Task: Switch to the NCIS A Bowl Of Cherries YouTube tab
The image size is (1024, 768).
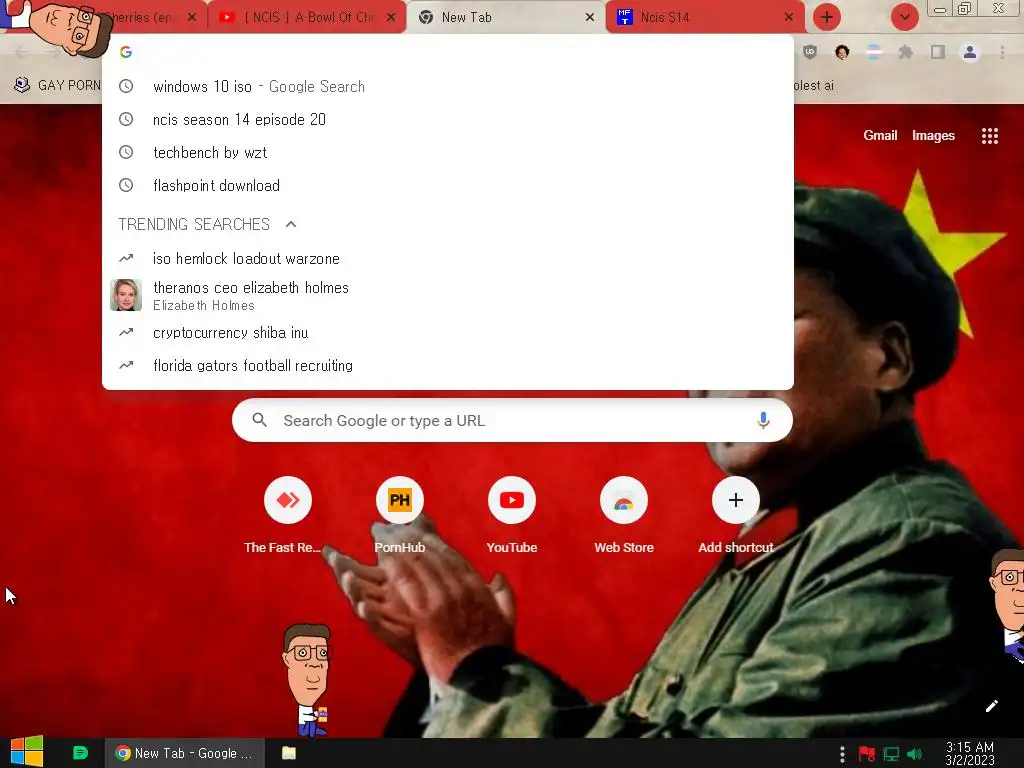Action: tap(307, 18)
